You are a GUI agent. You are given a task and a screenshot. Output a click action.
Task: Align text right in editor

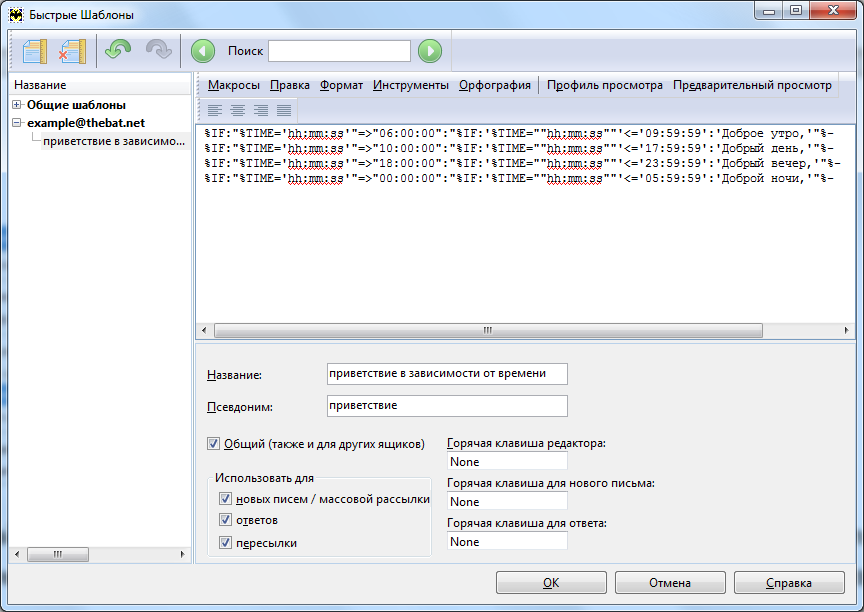(x=261, y=110)
